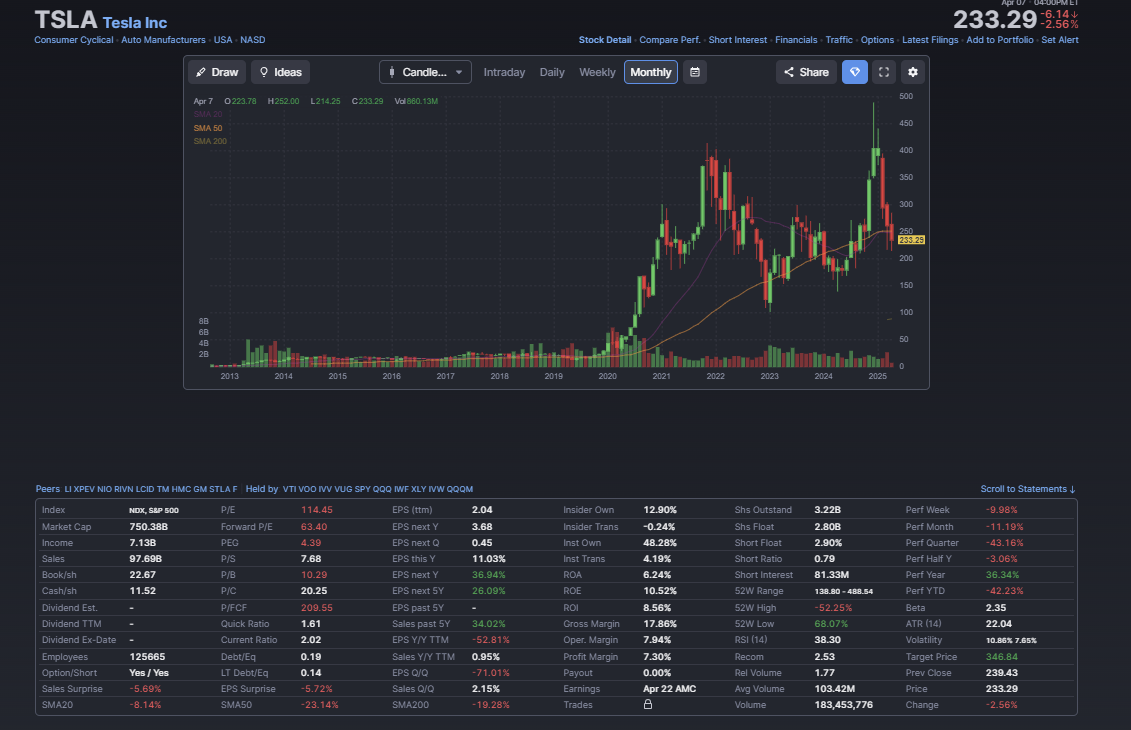Click Employees value 125665
The width and height of the screenshot is (1131, 730).
(x=147, y=656)
